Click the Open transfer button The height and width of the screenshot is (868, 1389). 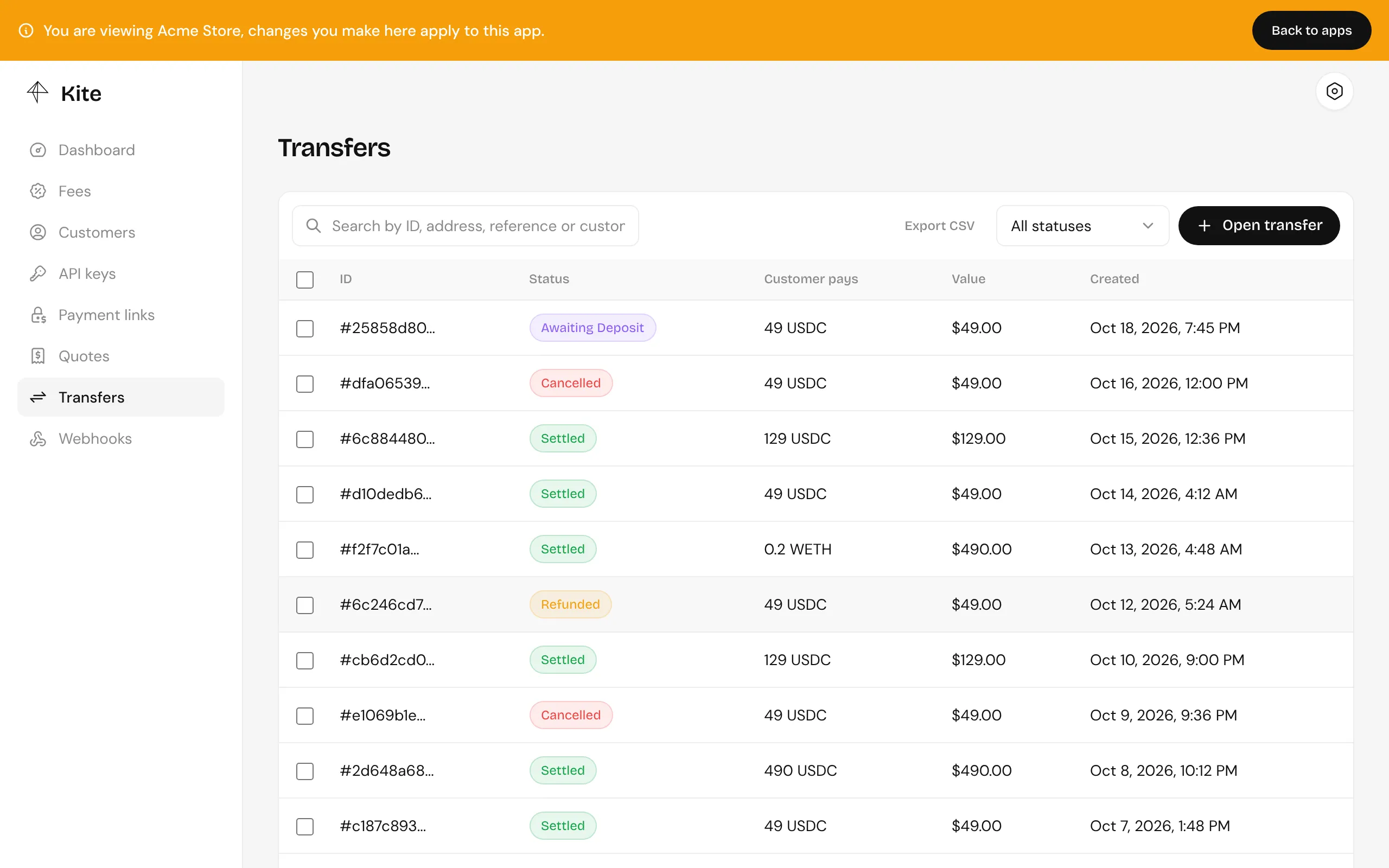[x=1259, y=226]
